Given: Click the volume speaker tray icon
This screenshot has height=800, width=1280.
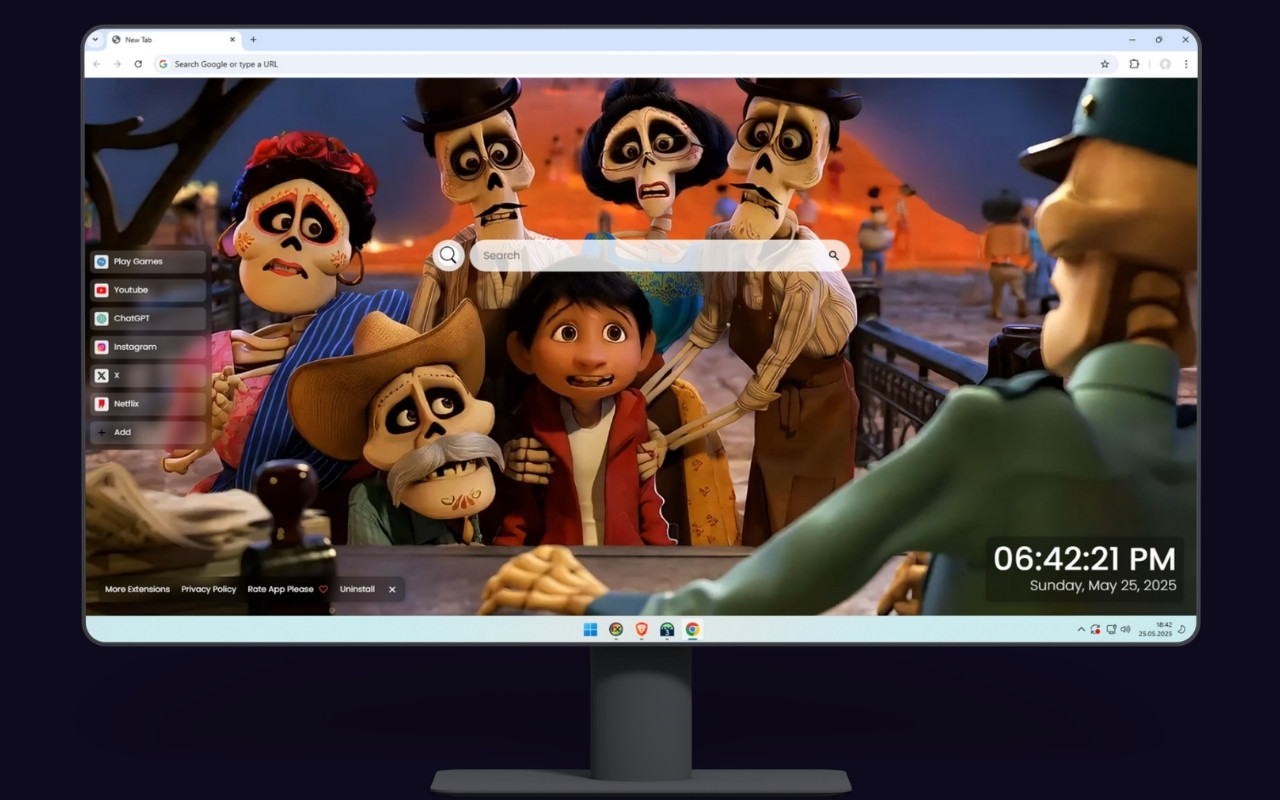Looking at the screenshot, I should pyautogui.click(x=1125, y=630).
